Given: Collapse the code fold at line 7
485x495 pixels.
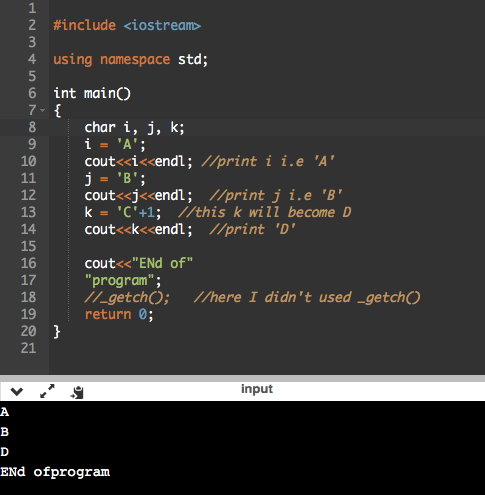Looking at the screenshot, I should tap(42, 110).
